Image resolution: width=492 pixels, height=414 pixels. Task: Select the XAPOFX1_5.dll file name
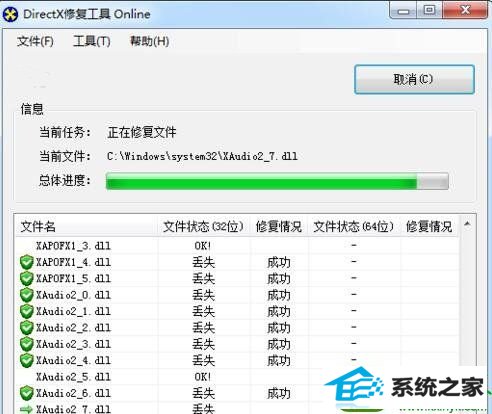(x=73, y=279)
